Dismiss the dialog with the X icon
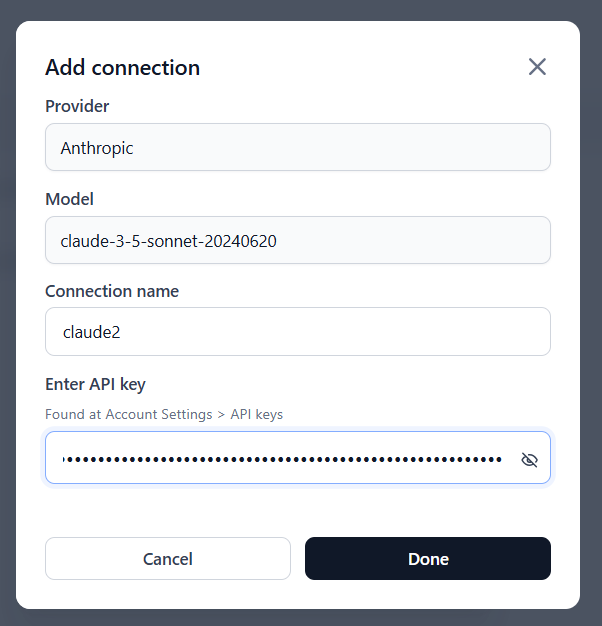Screen dimensions: 602x626 pyautogui.click(x=537, y=67)
